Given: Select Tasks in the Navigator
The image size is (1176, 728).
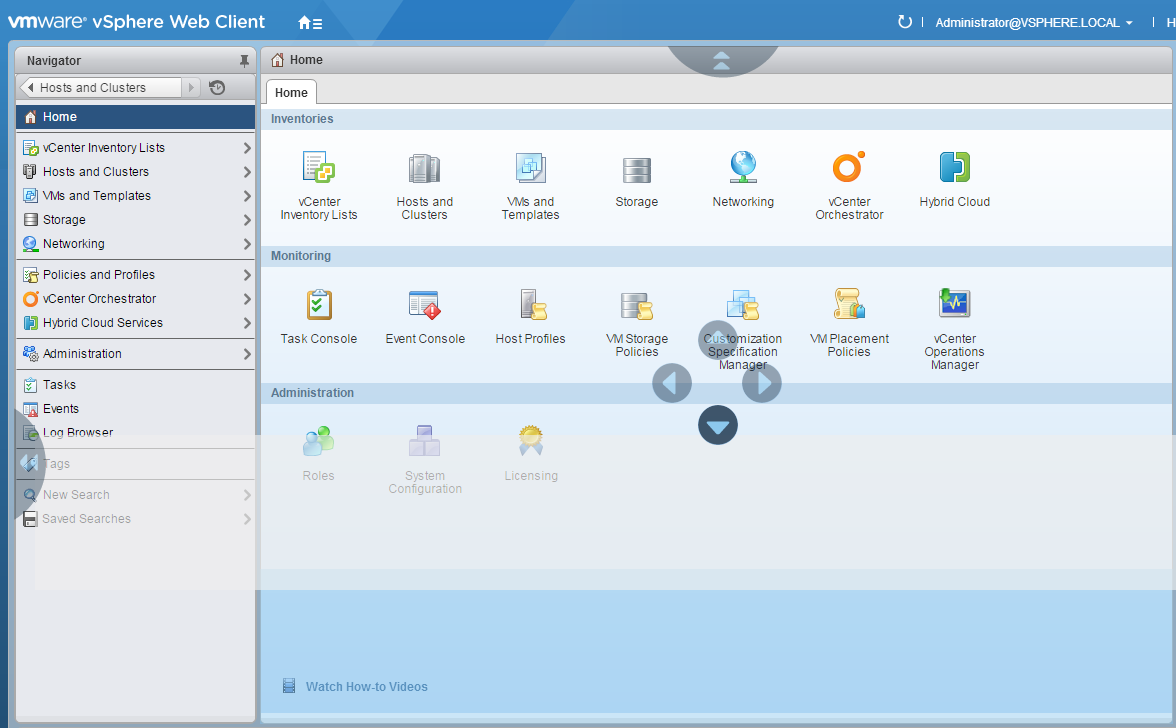Looking at the screenshot, I should pos(59,385).
